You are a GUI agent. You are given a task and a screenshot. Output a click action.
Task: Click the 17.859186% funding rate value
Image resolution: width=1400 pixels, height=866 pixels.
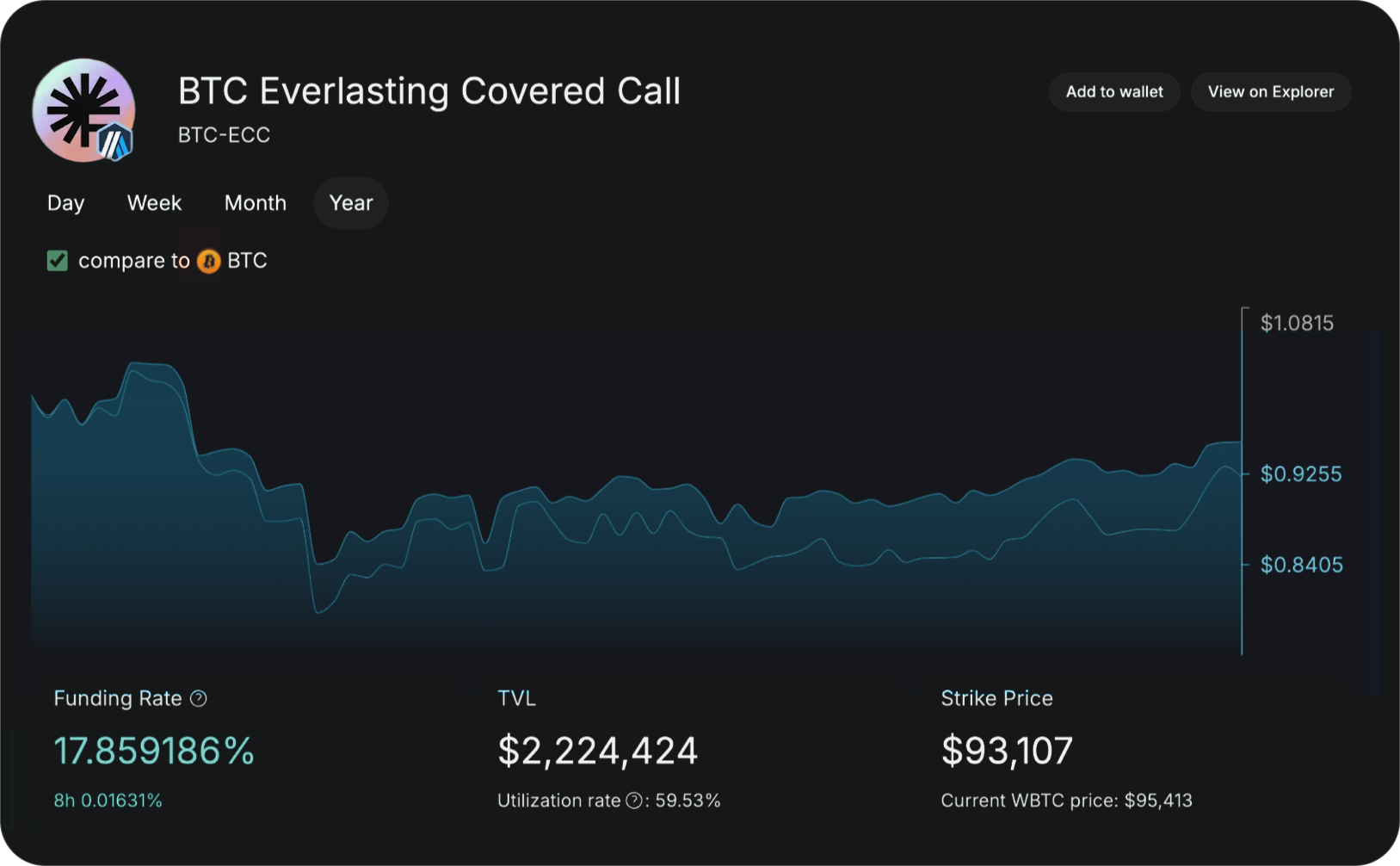click(x=154, y=751)
